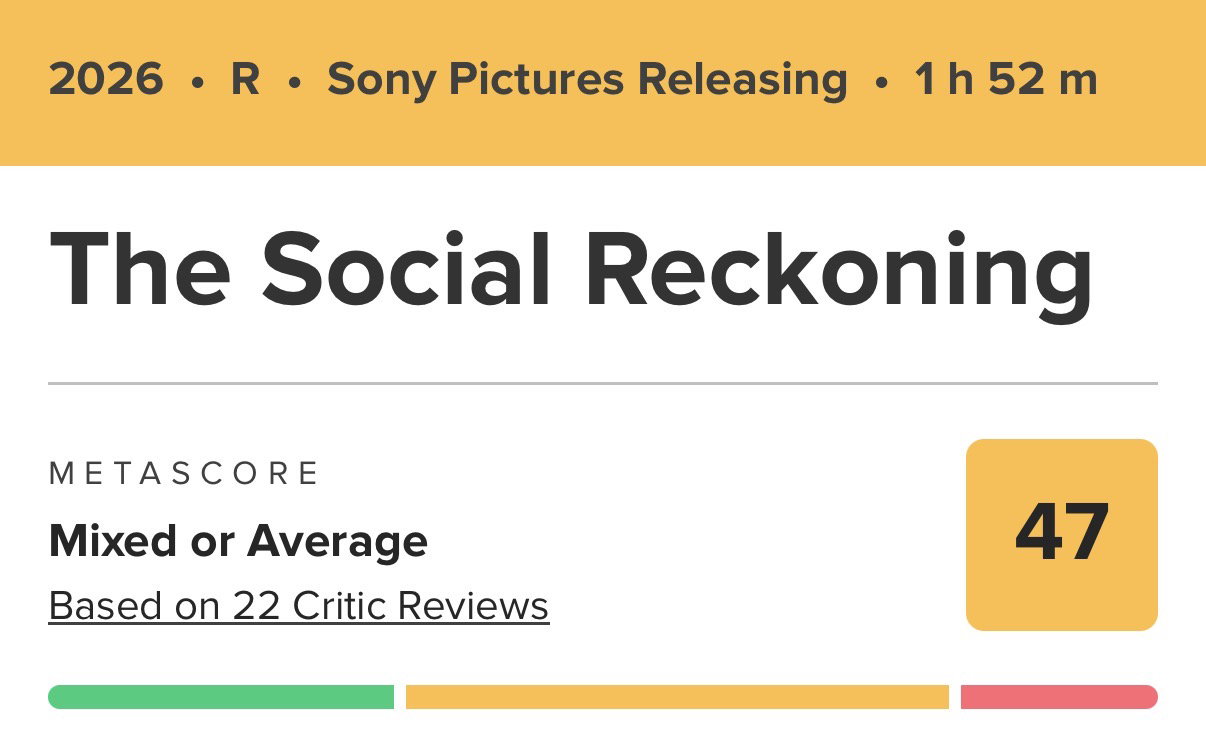Viewport: 1206px width, 741px height.
Task: Click the word Social in the movie title
Action: (407, 268)
